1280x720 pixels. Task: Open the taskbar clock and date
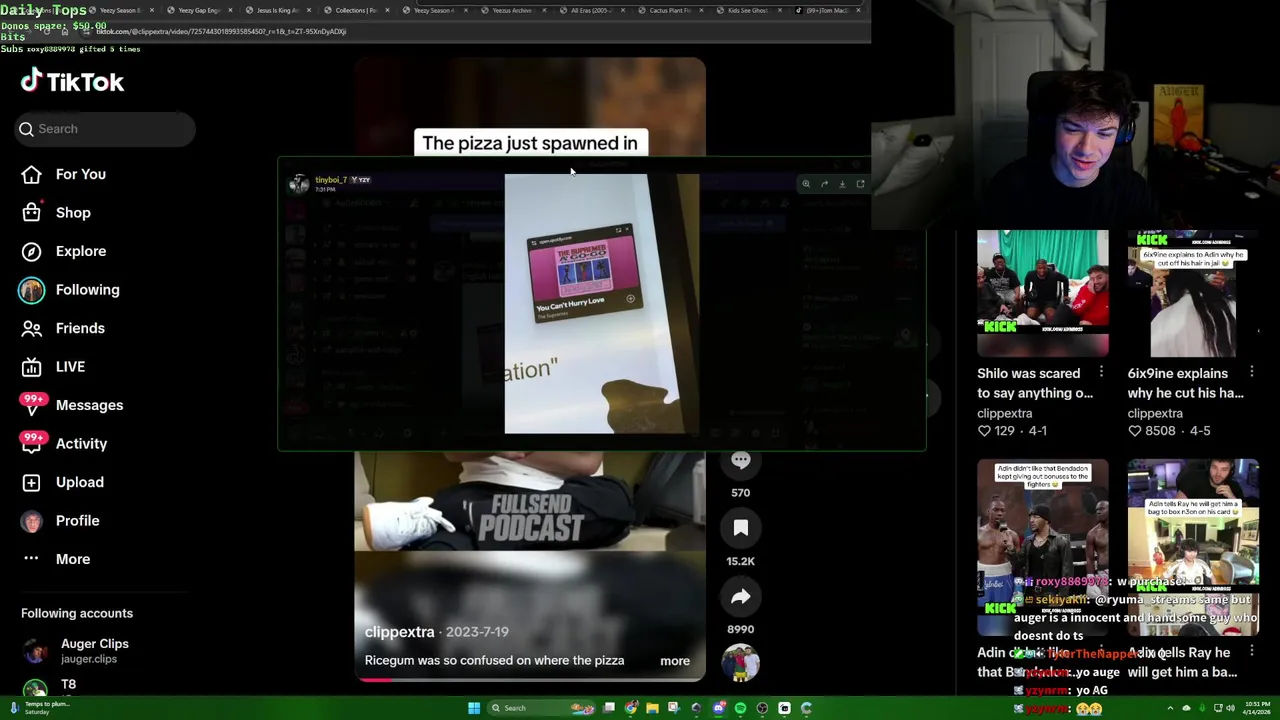1255,708
